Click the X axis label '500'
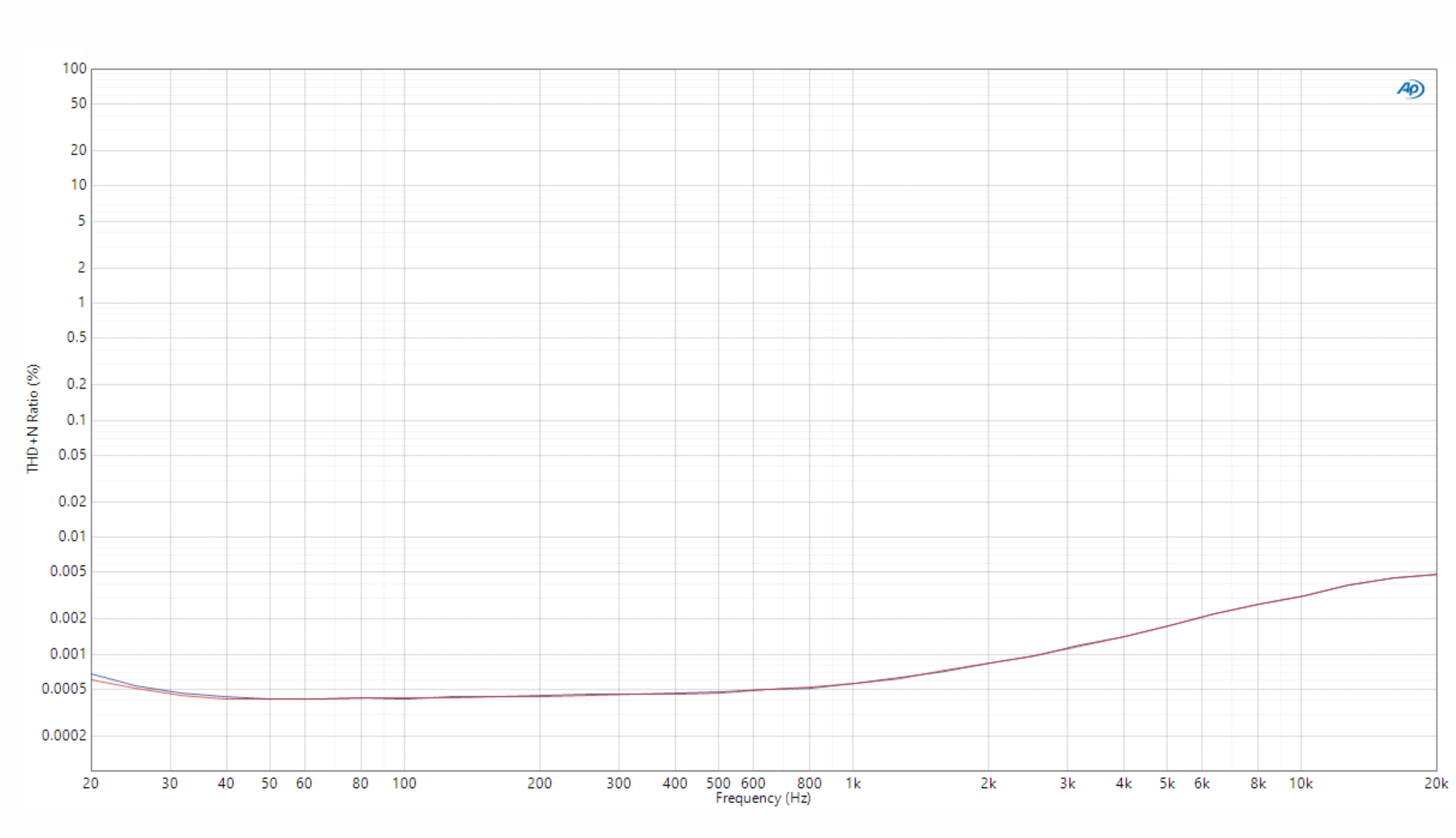This screenshot has height=838, width=1456. tap(718, 783)
